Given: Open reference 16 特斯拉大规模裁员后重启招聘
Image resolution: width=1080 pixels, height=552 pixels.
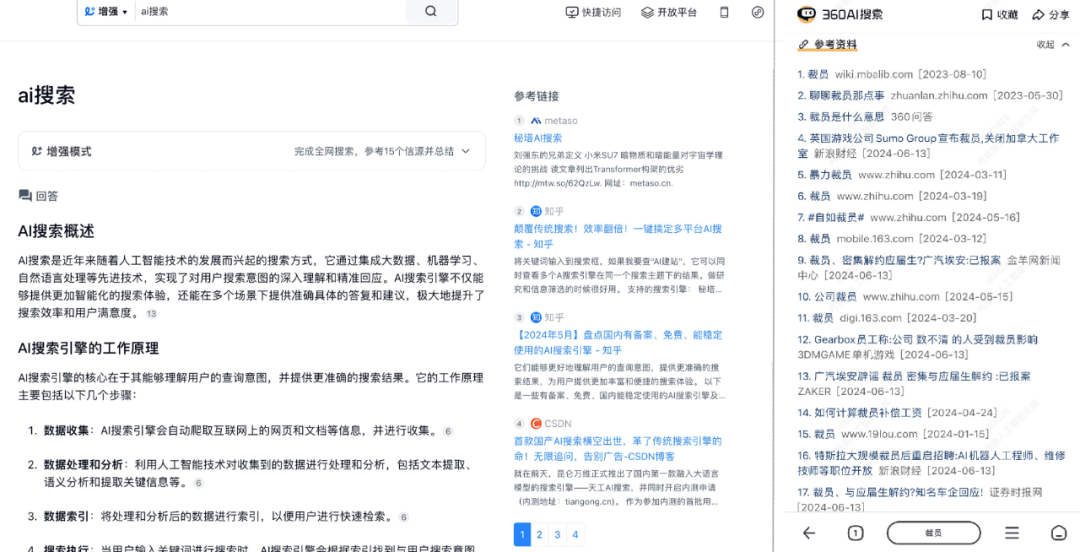Looking at the screenshot, I should point(931,463).
